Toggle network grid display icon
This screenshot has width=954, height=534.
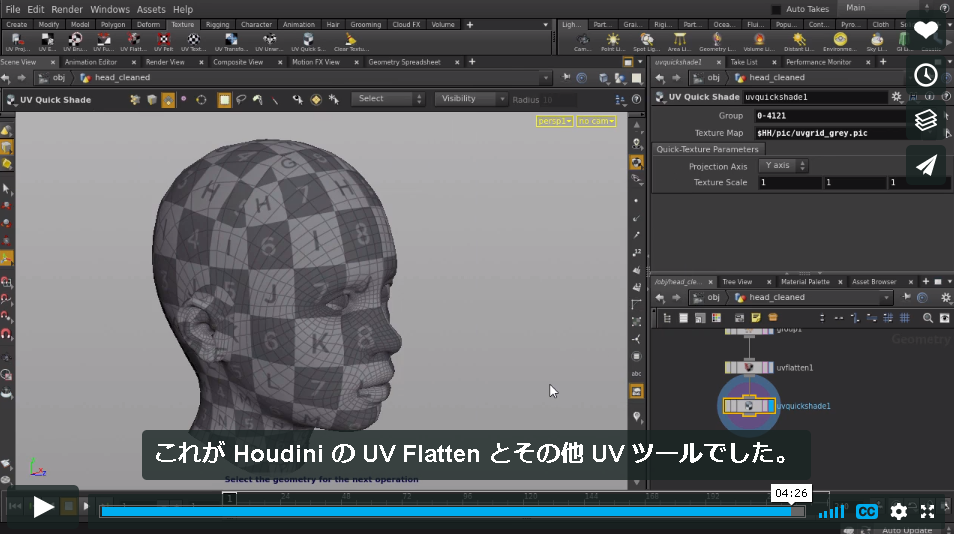pyautogui.click(x=905, y=318)
